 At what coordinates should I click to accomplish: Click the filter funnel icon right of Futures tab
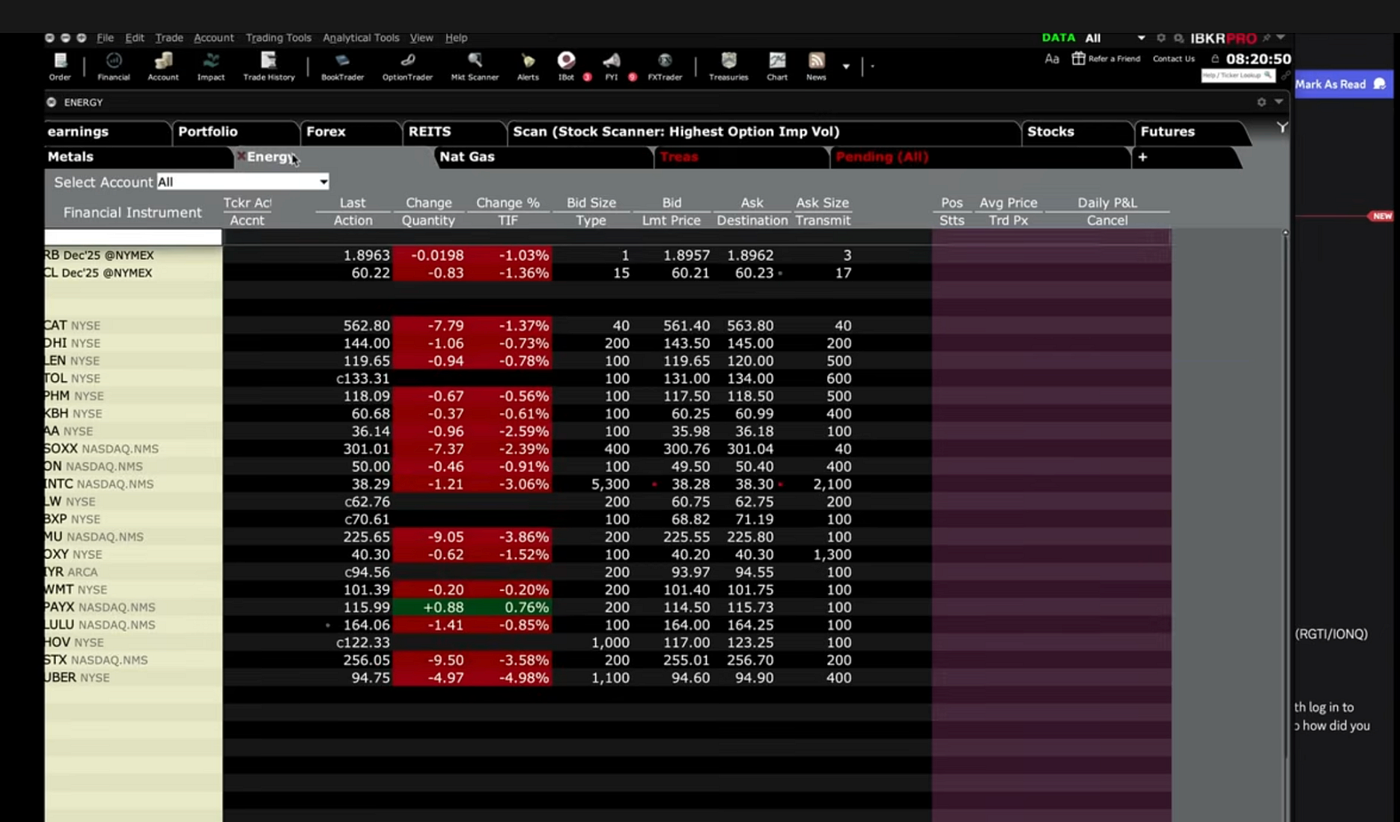click(x=1281, y=128)
